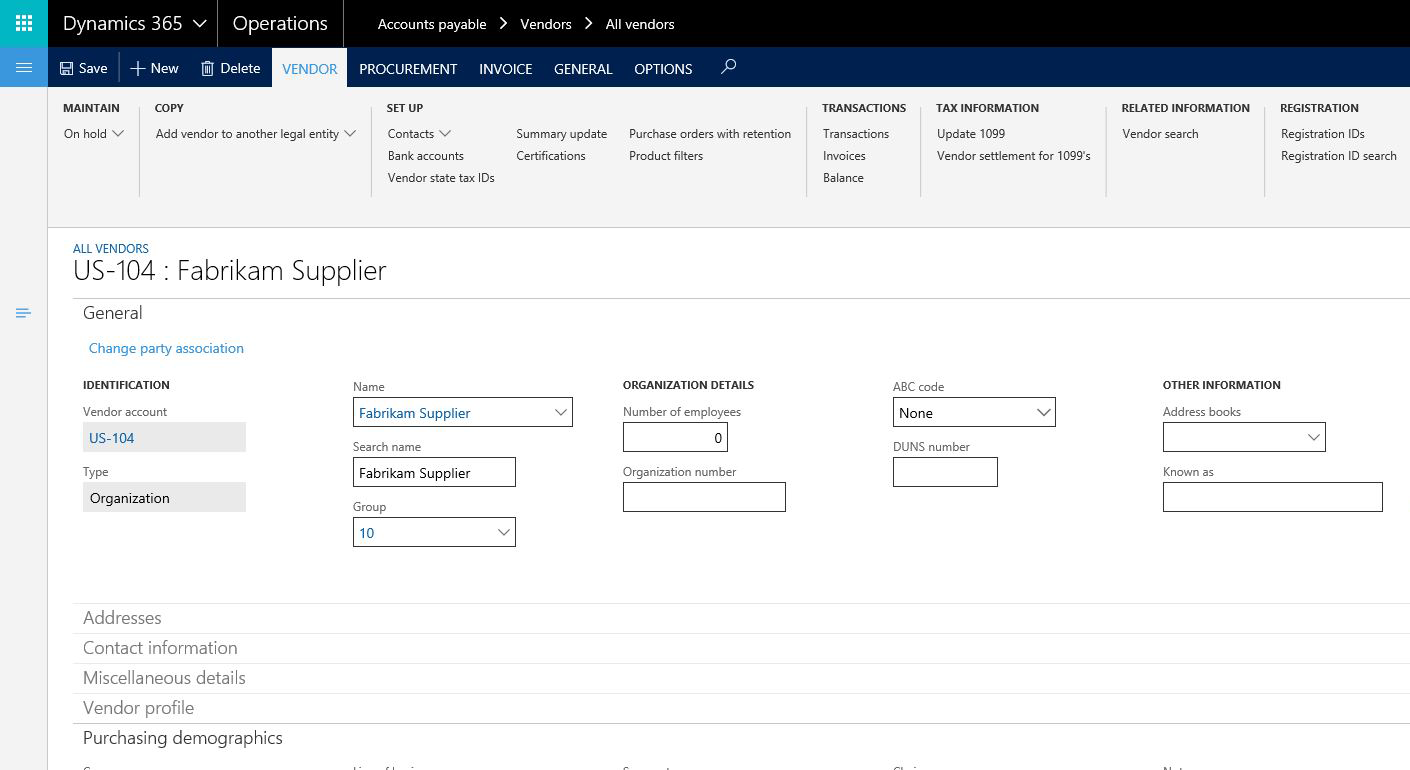This screenshot has height=770, width=1410.
Task: Open Certifications
Action: click(x=551, y=155)
